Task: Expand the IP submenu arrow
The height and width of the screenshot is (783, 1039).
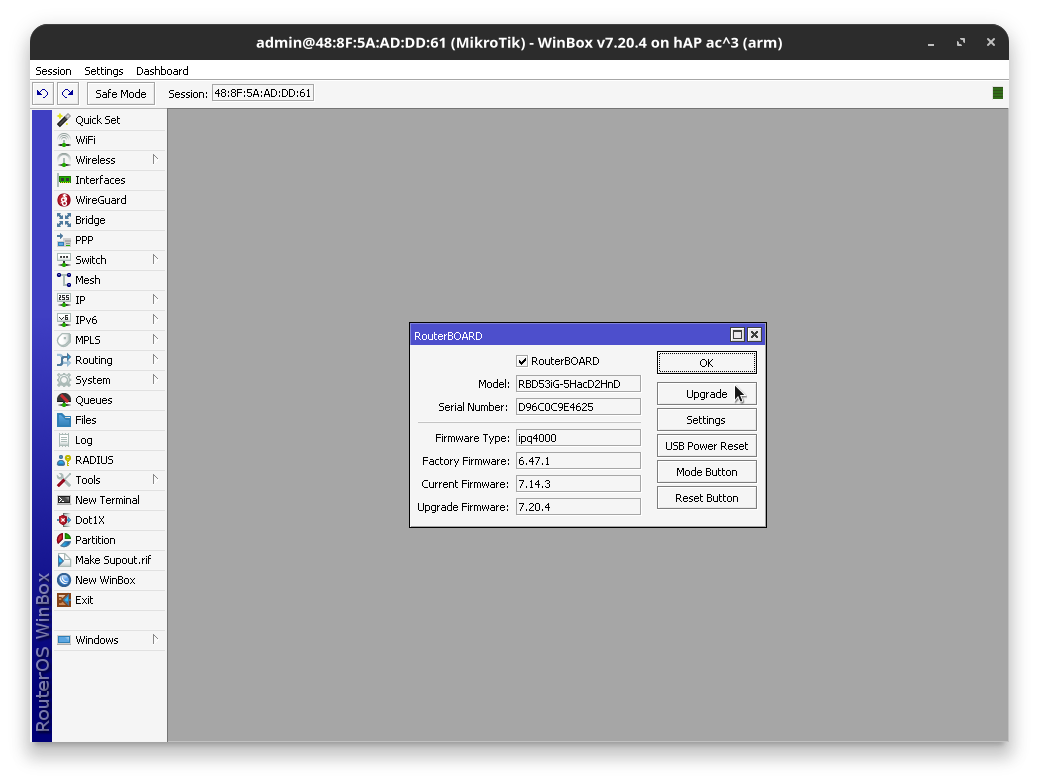Action: [x=155, y=300]
